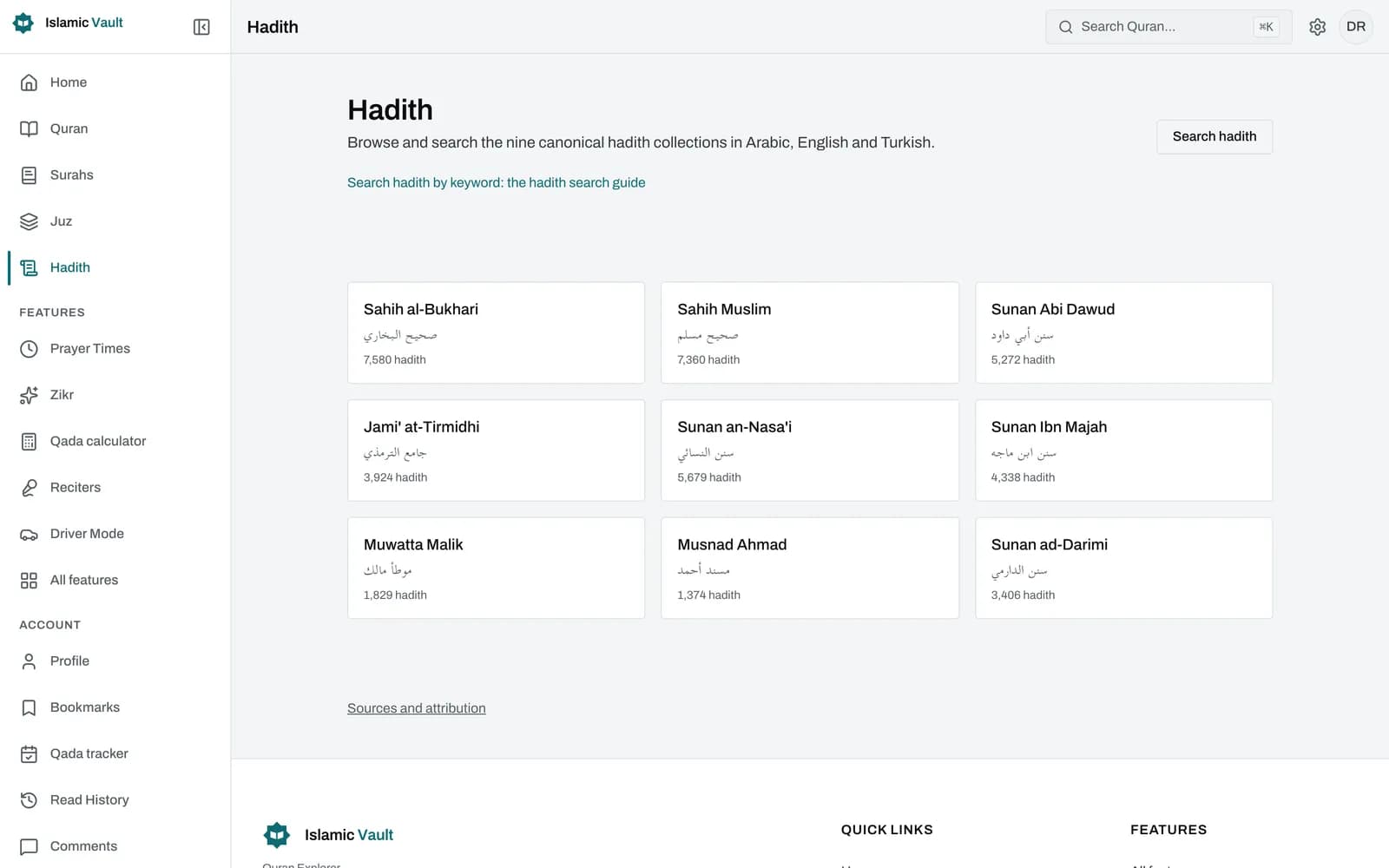Click the Profile person icon
Image resolution: width=1389 pixels, height=868 pixels.
click(29, 661)
